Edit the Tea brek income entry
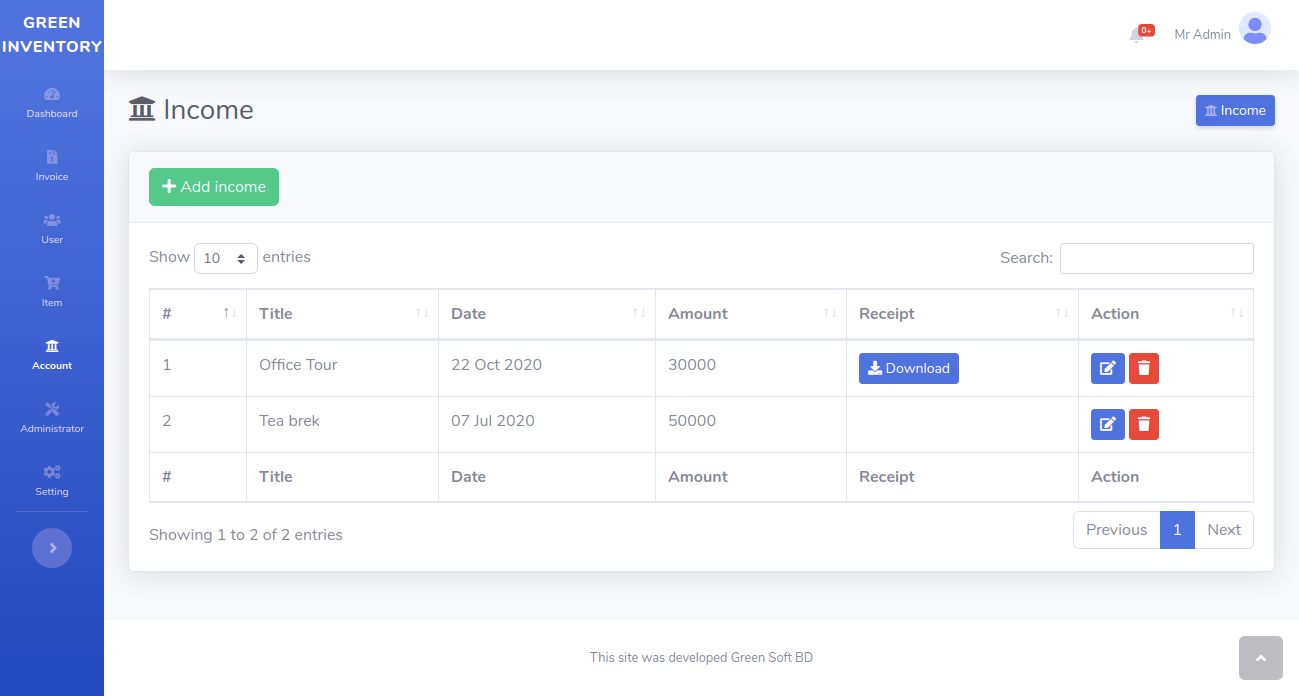 pyautogui.click(x=1107, y=424)
